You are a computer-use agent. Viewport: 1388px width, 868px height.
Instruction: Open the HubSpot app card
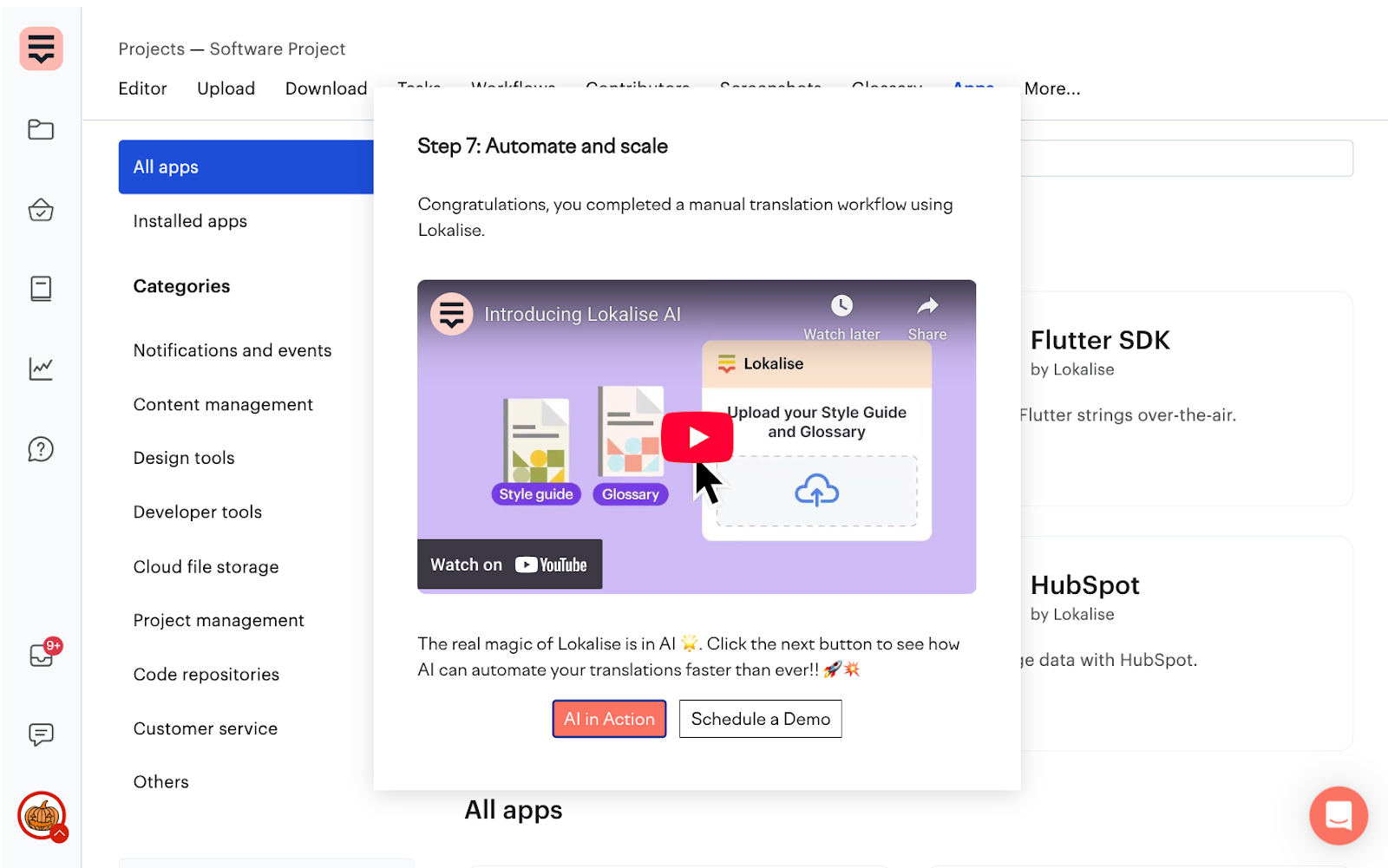coord(1187,643)
